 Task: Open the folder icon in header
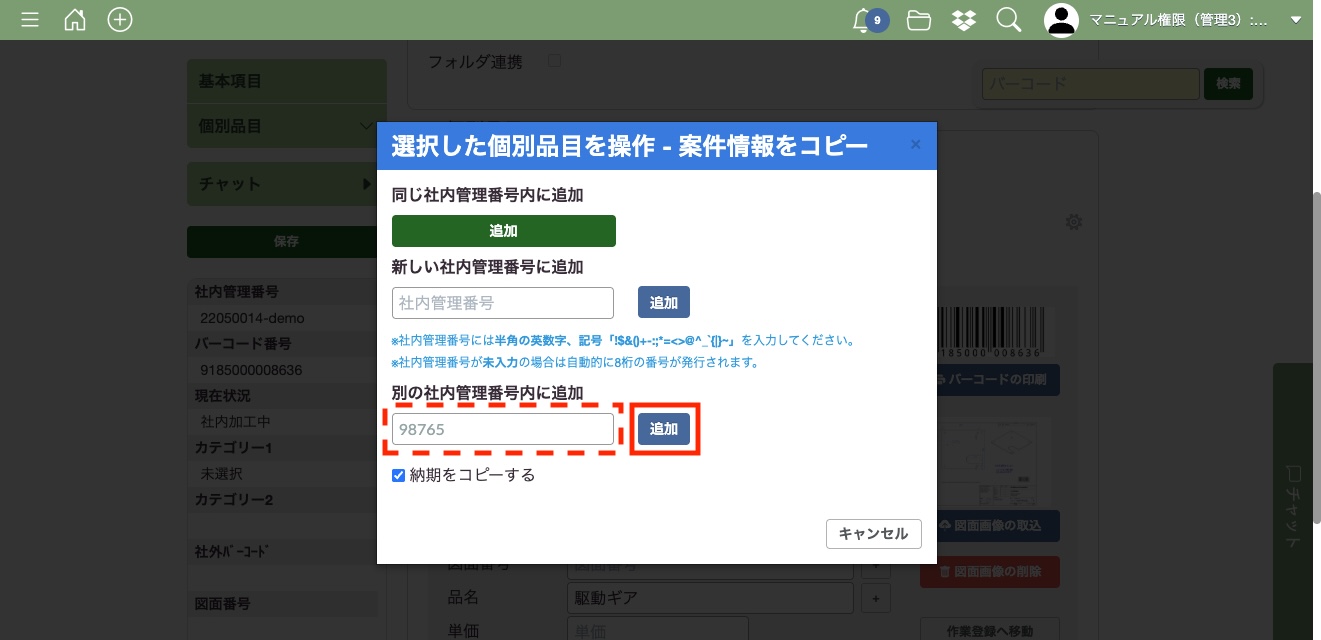919,20
